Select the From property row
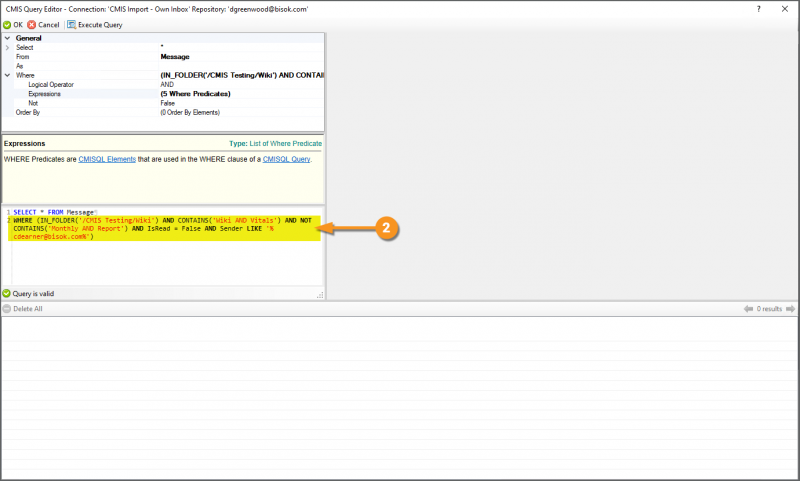 coord(163,57)
